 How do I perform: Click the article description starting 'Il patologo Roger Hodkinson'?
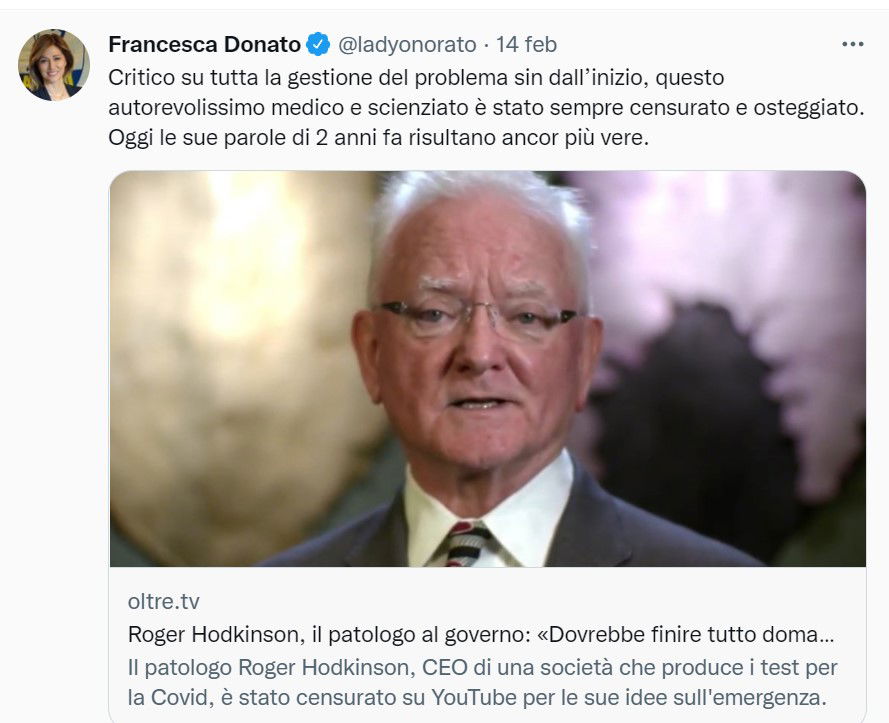[482, 680]
